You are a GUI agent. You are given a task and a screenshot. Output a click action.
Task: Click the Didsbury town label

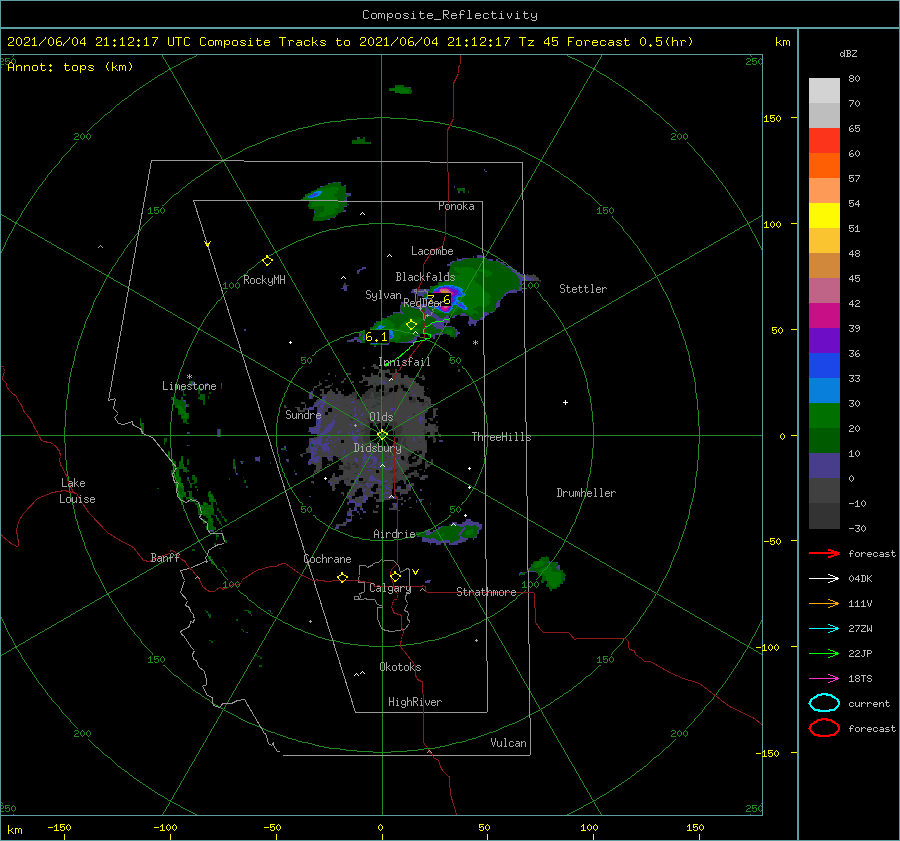click(377, 448)
